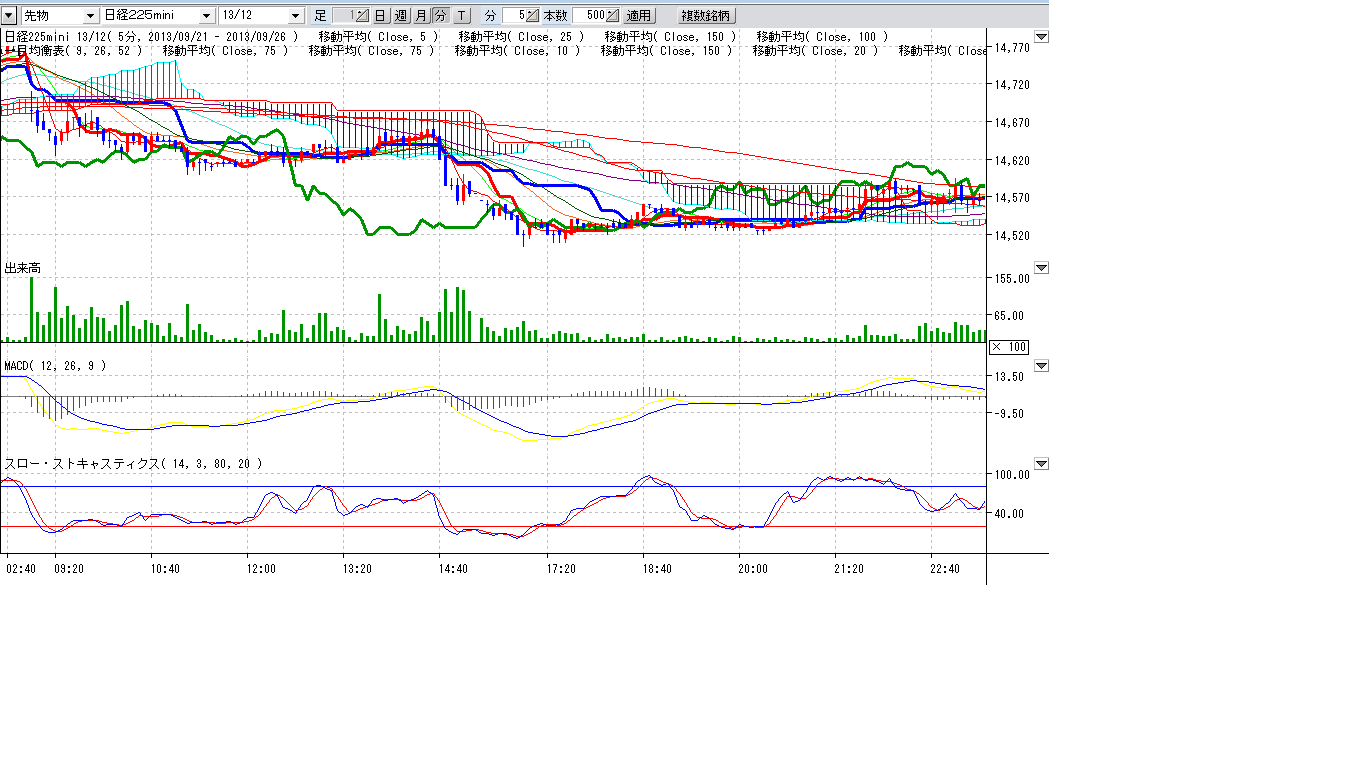Viewport: 1366px width, 768px height.
Task: Select the minute (分) timeframe button
Action: 440,16
